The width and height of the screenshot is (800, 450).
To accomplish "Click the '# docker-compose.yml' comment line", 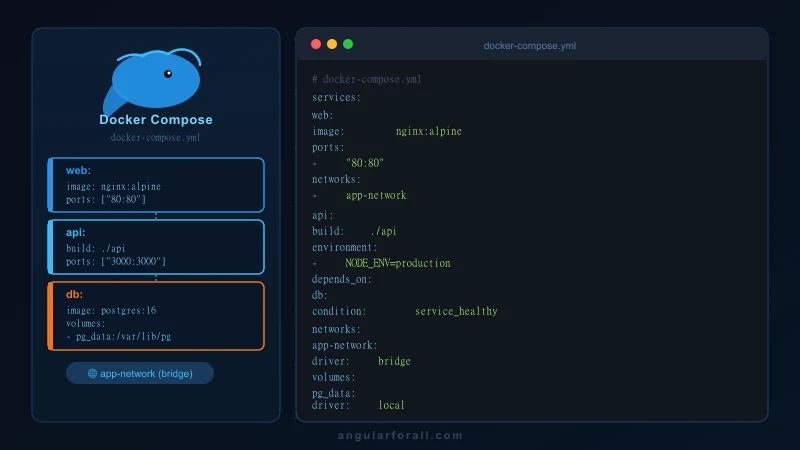I will click(367, 79).
